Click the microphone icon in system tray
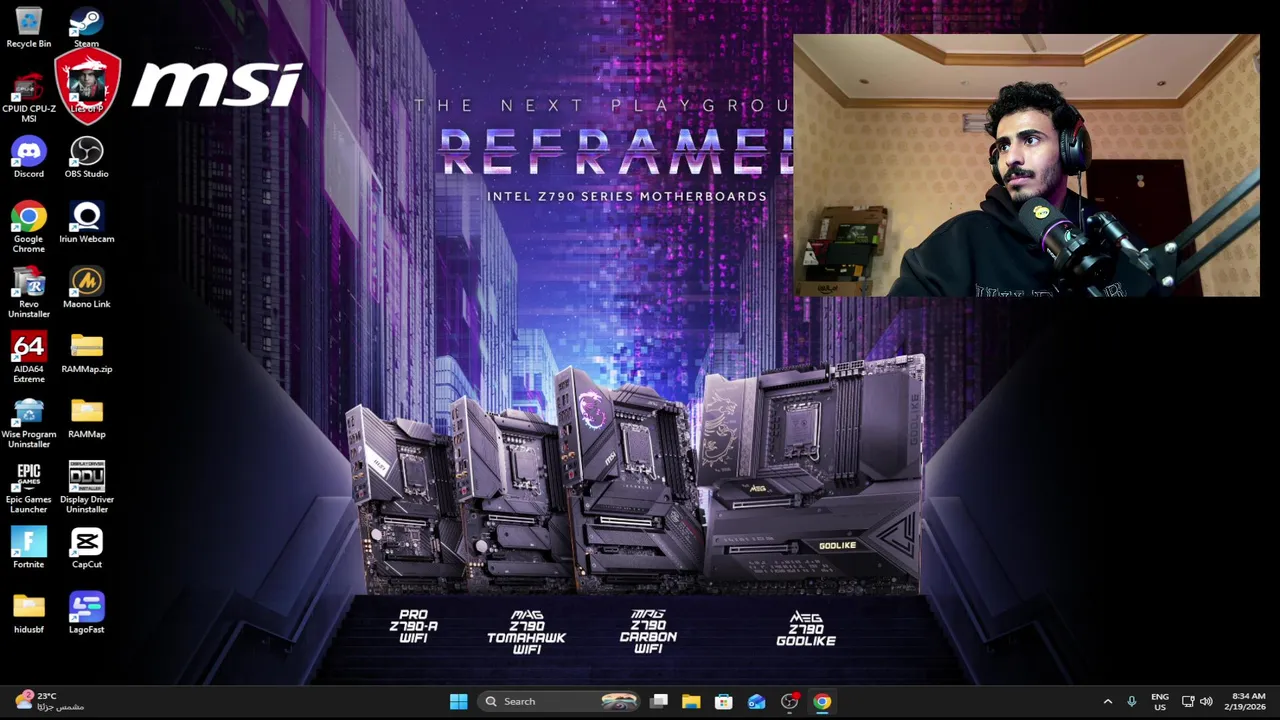Viewport: 1280px width, 720px height. pyautogui.click(x=1132, y=701)
